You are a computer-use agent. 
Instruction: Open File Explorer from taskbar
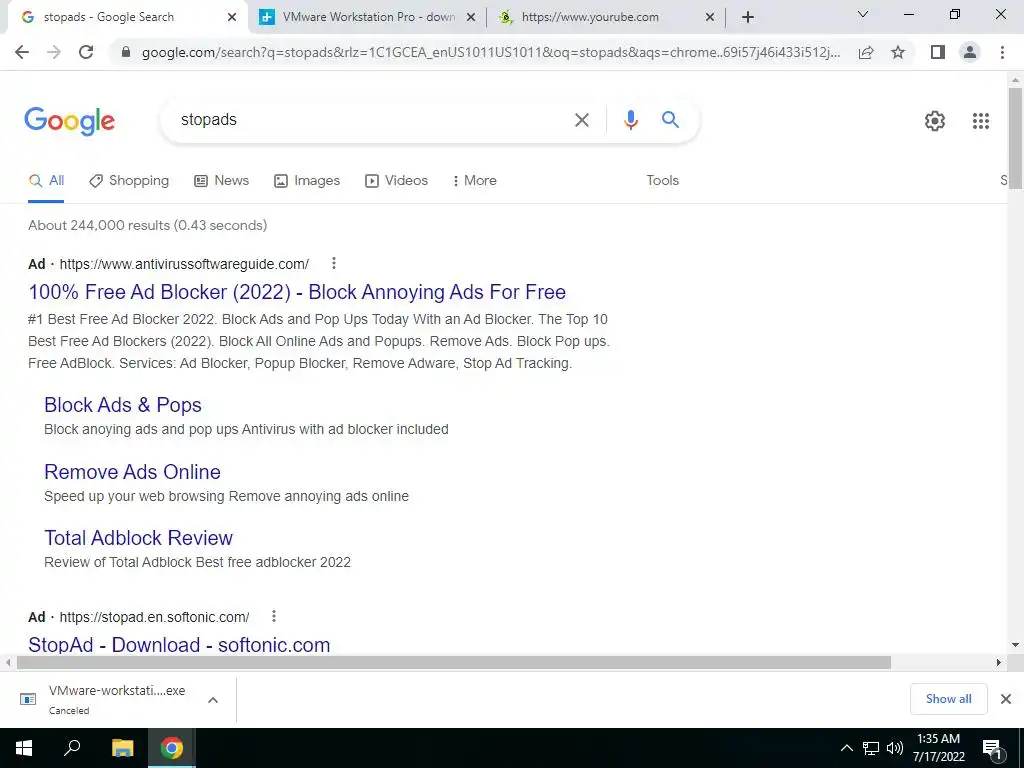(x=122, y=748)
